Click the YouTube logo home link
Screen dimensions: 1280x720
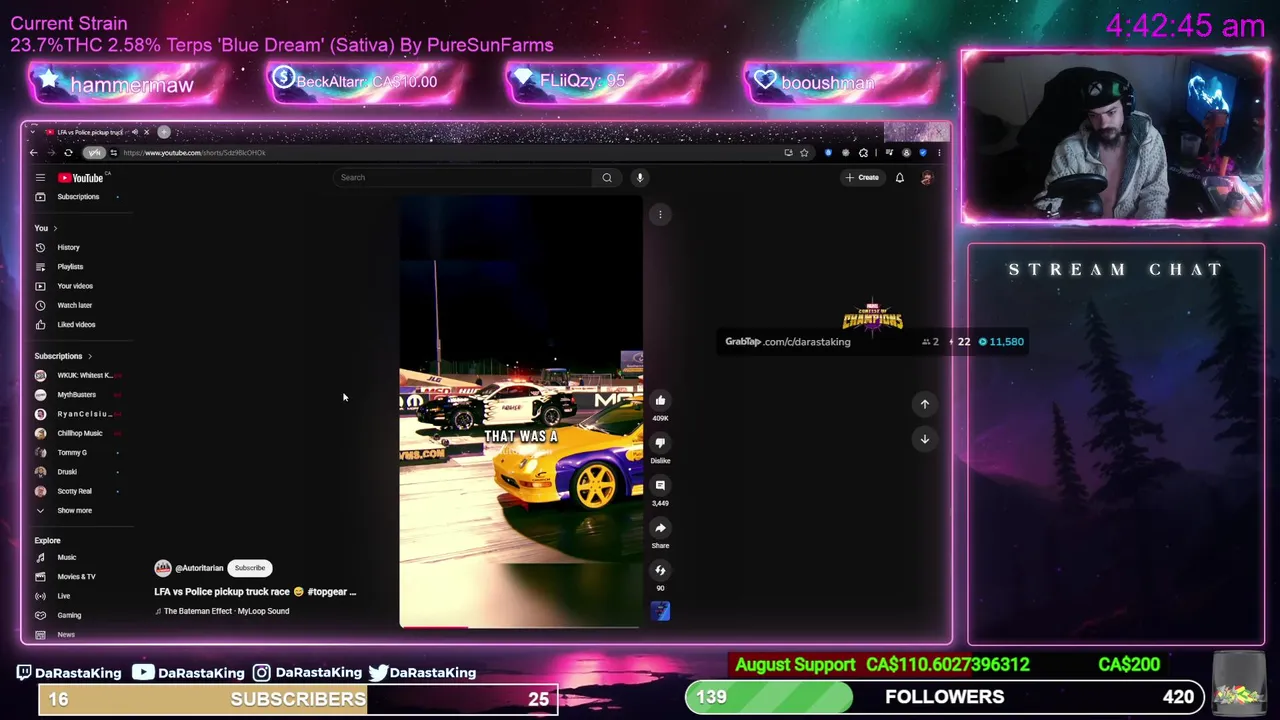coord(82,178)
